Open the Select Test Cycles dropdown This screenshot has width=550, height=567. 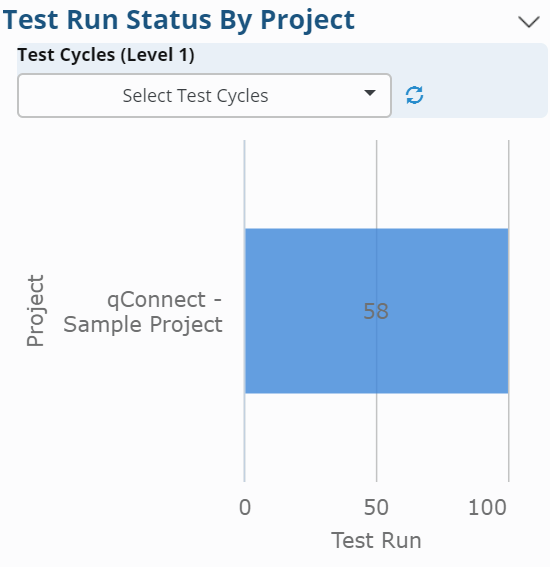pyautogui.click(x=204, y=95)
